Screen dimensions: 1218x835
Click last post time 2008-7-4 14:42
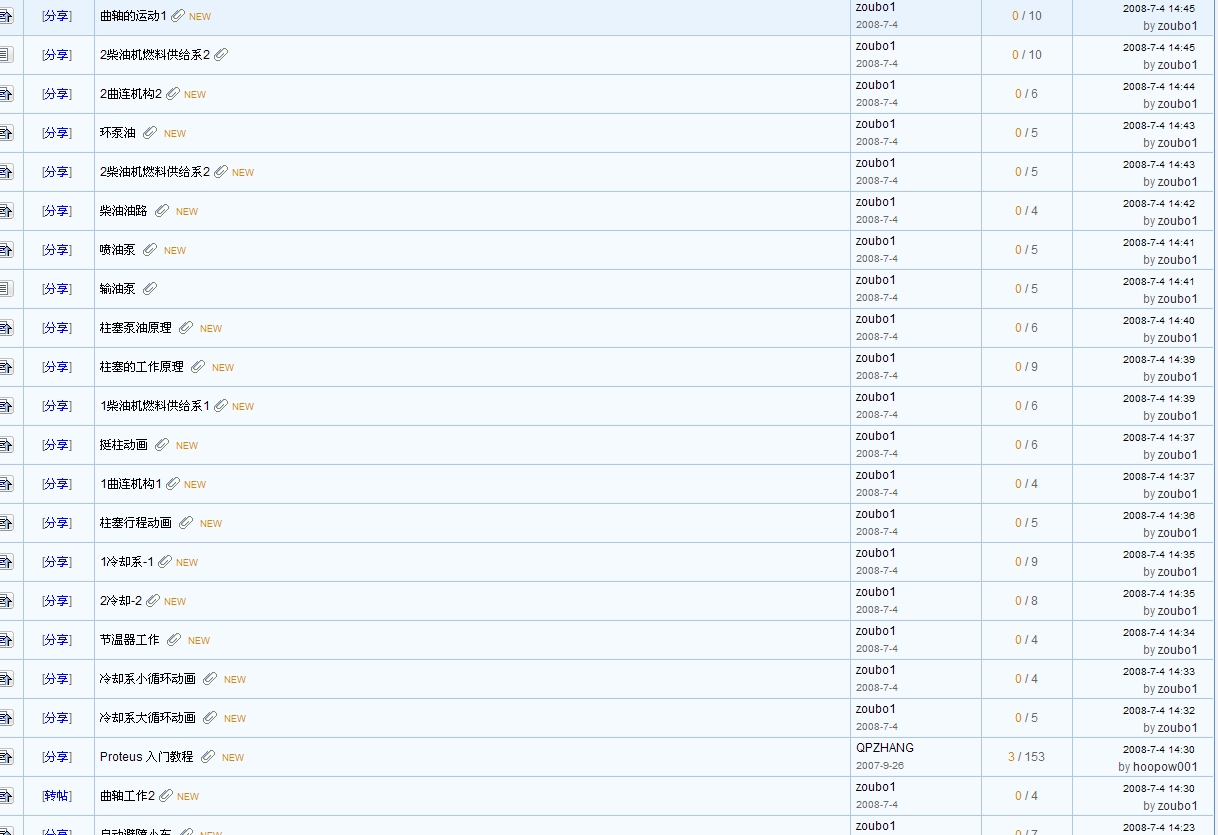click(x=1159, y=203)
